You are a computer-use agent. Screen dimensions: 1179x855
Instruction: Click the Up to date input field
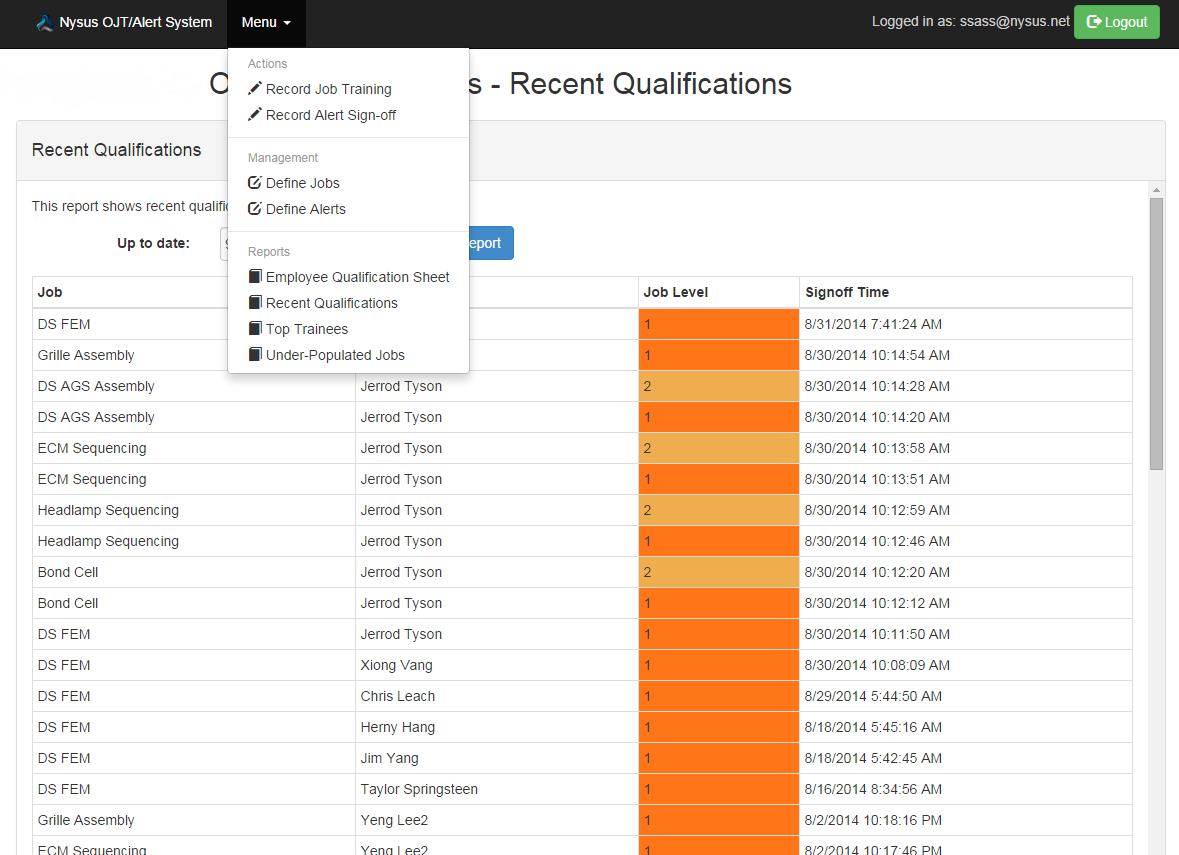pyautogui.click(x=224, y=243)
